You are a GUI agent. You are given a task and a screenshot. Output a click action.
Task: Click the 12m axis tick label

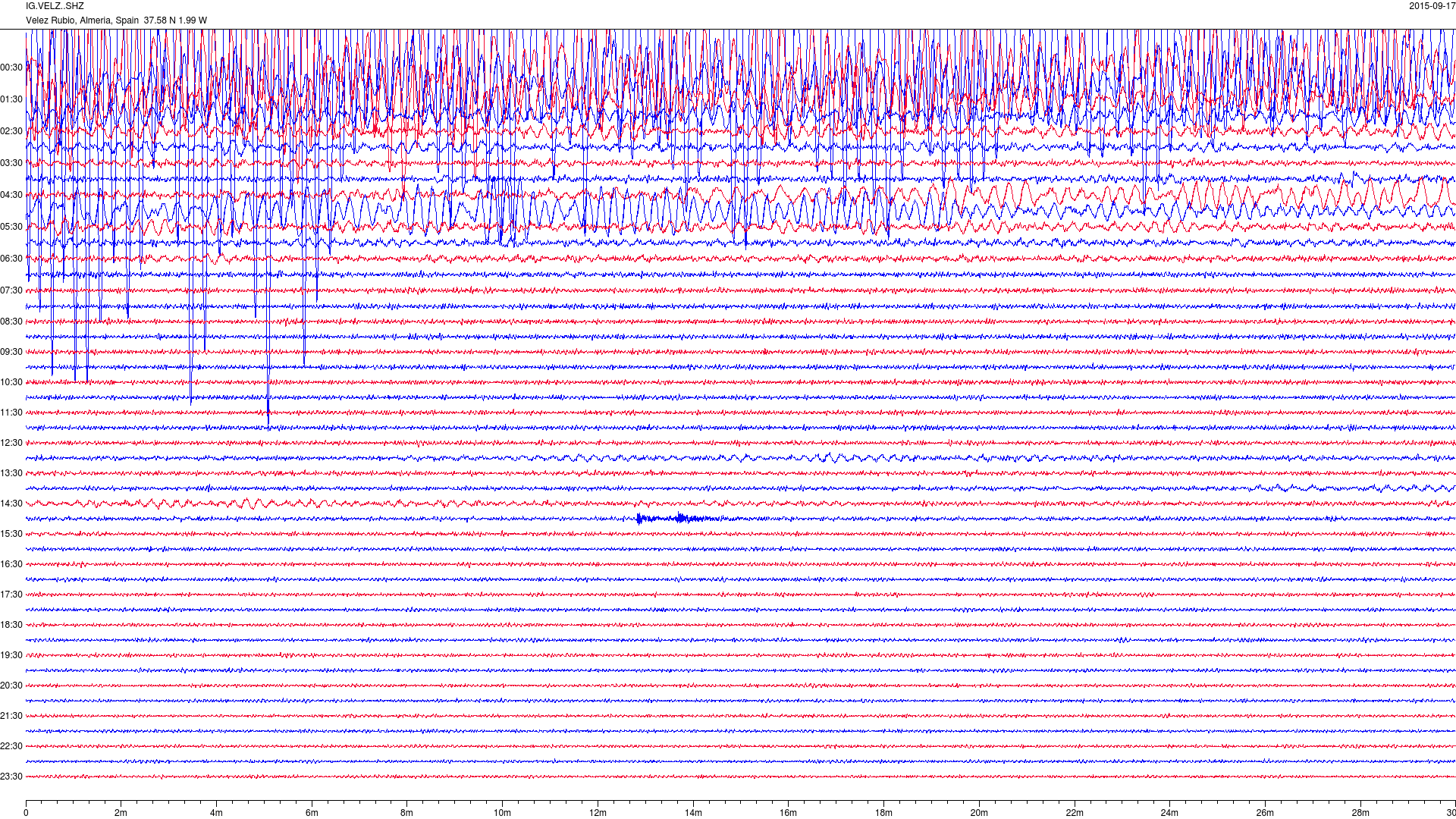pos(598,813)
